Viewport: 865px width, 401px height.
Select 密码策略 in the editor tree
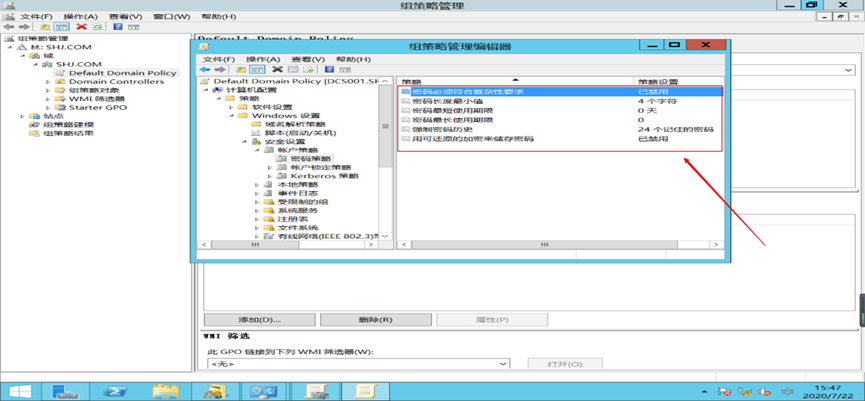312,159
